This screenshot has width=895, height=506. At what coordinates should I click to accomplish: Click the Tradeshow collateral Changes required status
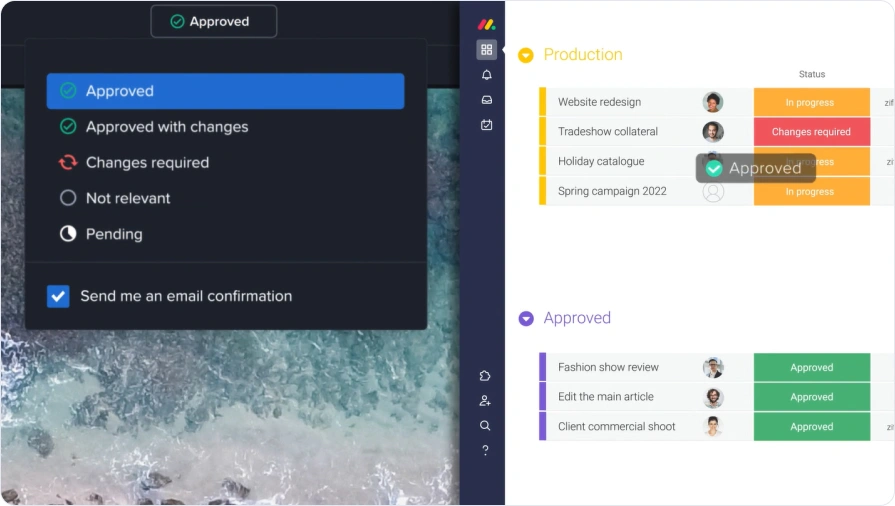(811, 132)
